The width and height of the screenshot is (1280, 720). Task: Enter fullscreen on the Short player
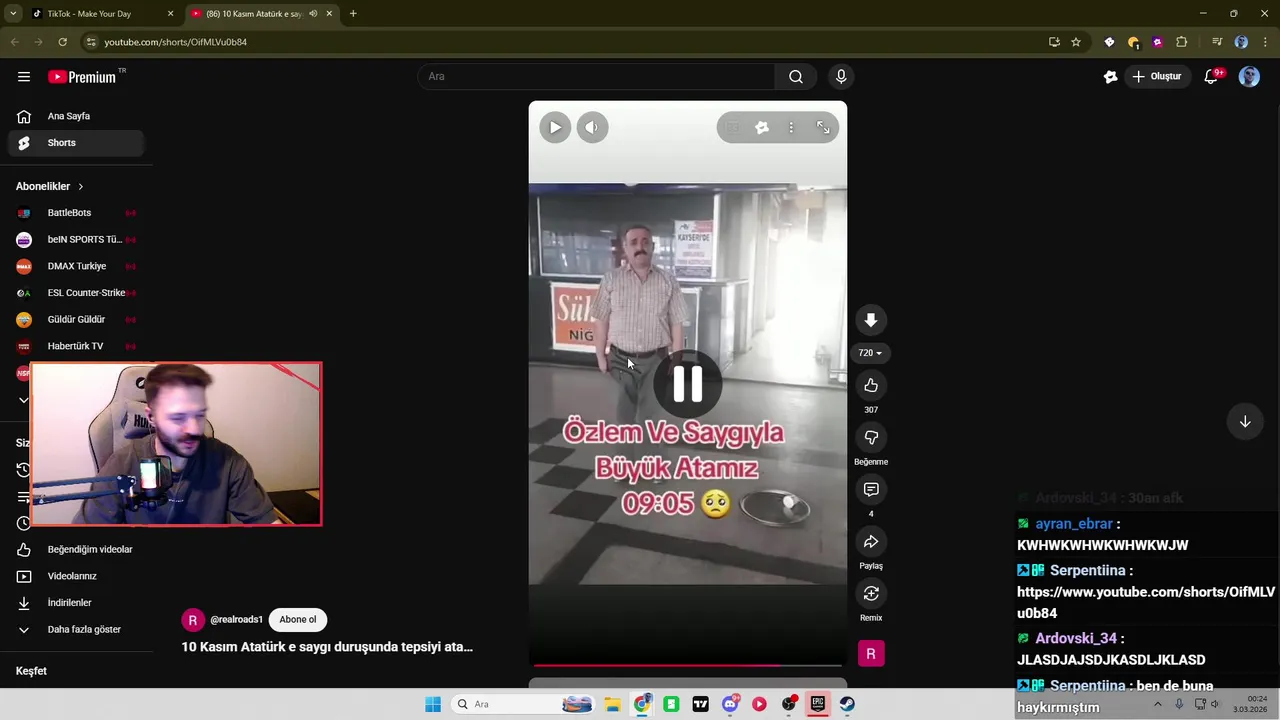823,127
